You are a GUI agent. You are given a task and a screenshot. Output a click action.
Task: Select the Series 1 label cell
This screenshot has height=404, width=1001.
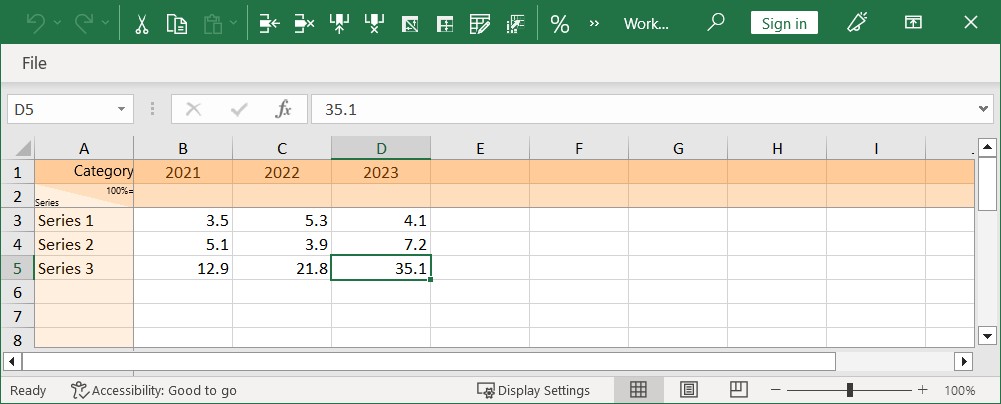point(84,220)
